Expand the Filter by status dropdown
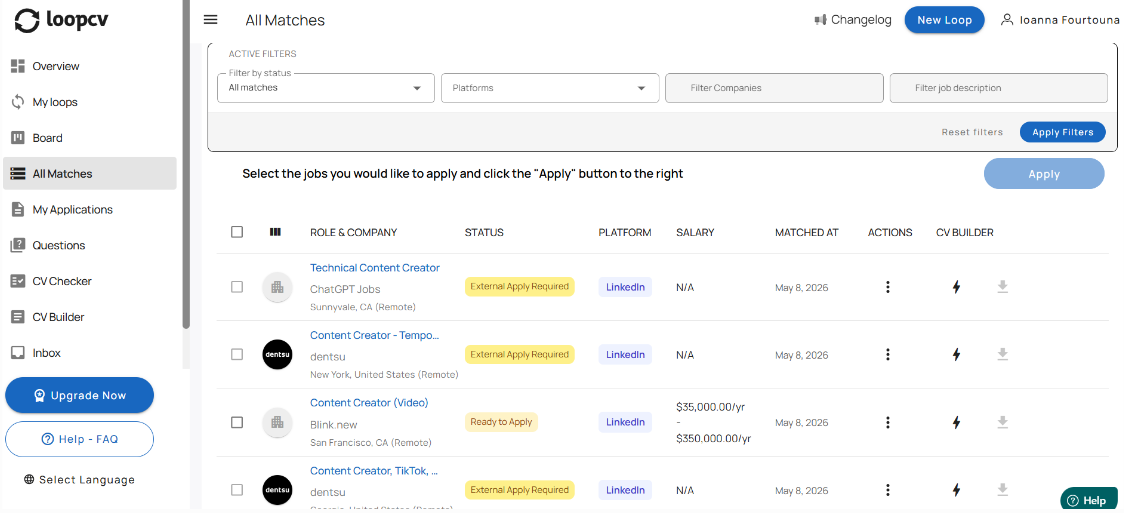1124x513 pixels. (x=325, y=88)
